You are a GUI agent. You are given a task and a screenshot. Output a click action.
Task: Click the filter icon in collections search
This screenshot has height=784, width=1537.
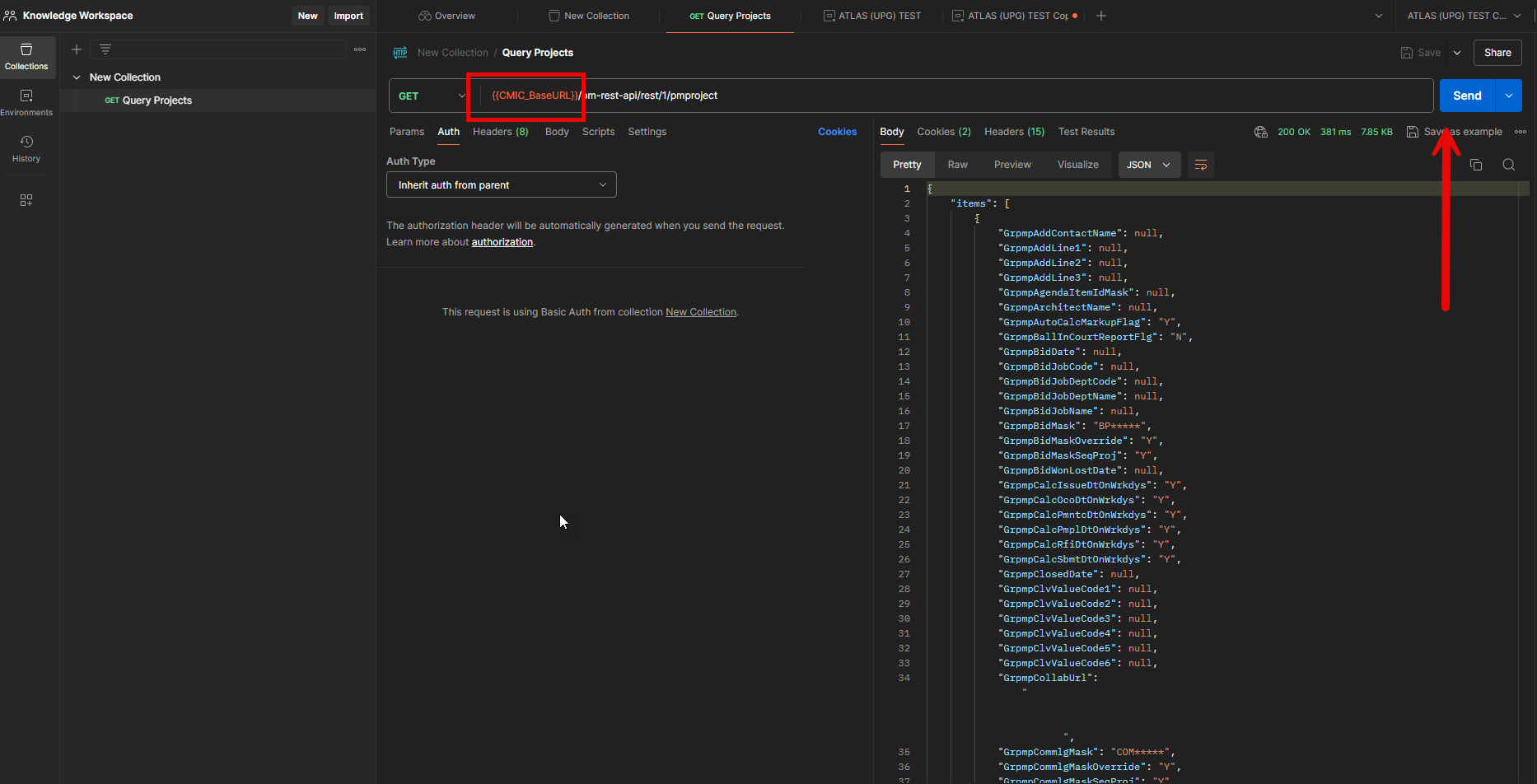(105, 49)
